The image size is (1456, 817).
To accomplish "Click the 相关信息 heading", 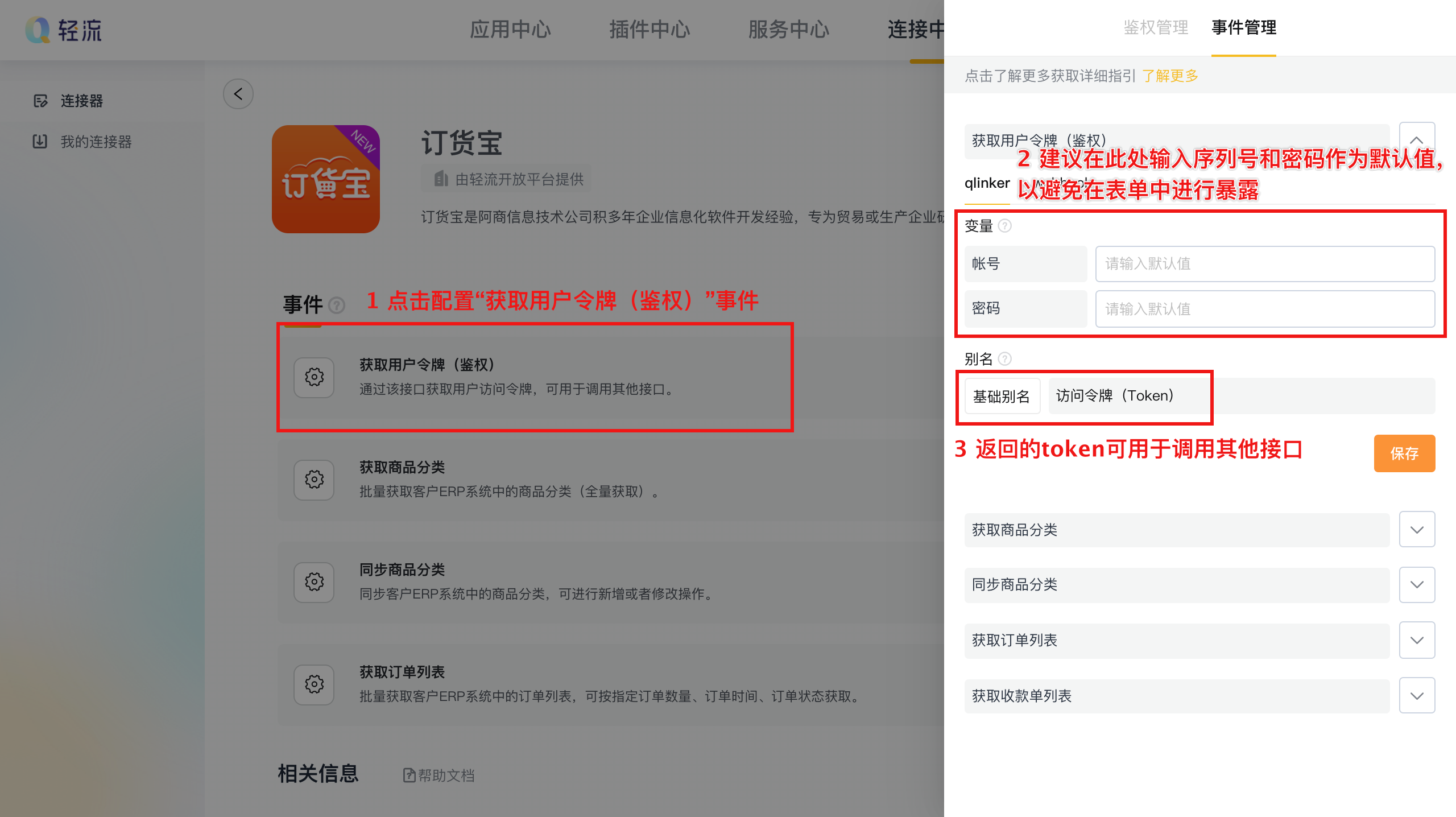I will tap(318, 774).
